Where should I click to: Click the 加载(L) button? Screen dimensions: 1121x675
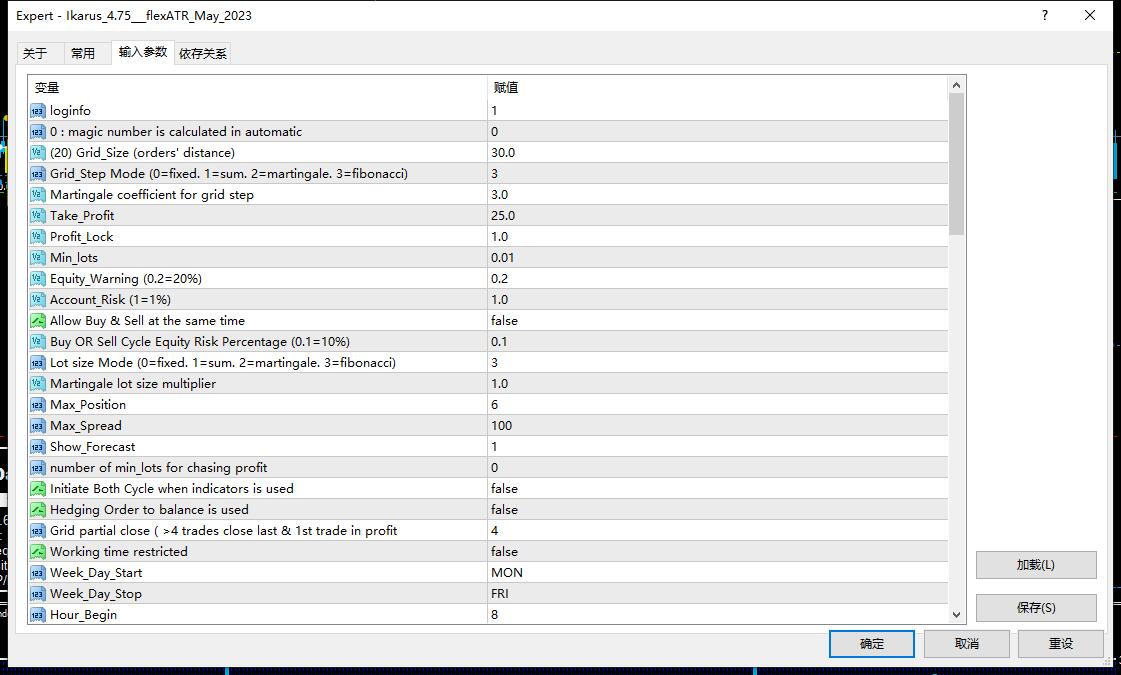click(x=1035, y=565)
